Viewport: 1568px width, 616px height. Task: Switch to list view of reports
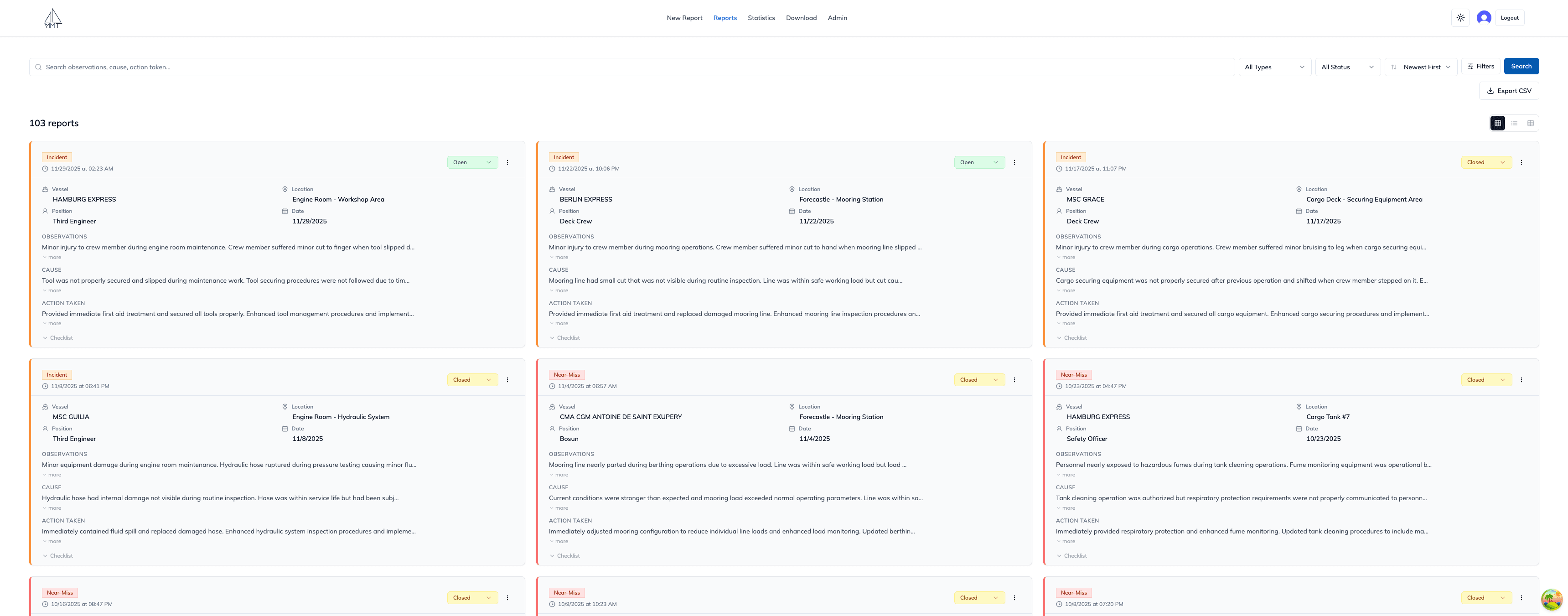click(x=1515, y=123)
